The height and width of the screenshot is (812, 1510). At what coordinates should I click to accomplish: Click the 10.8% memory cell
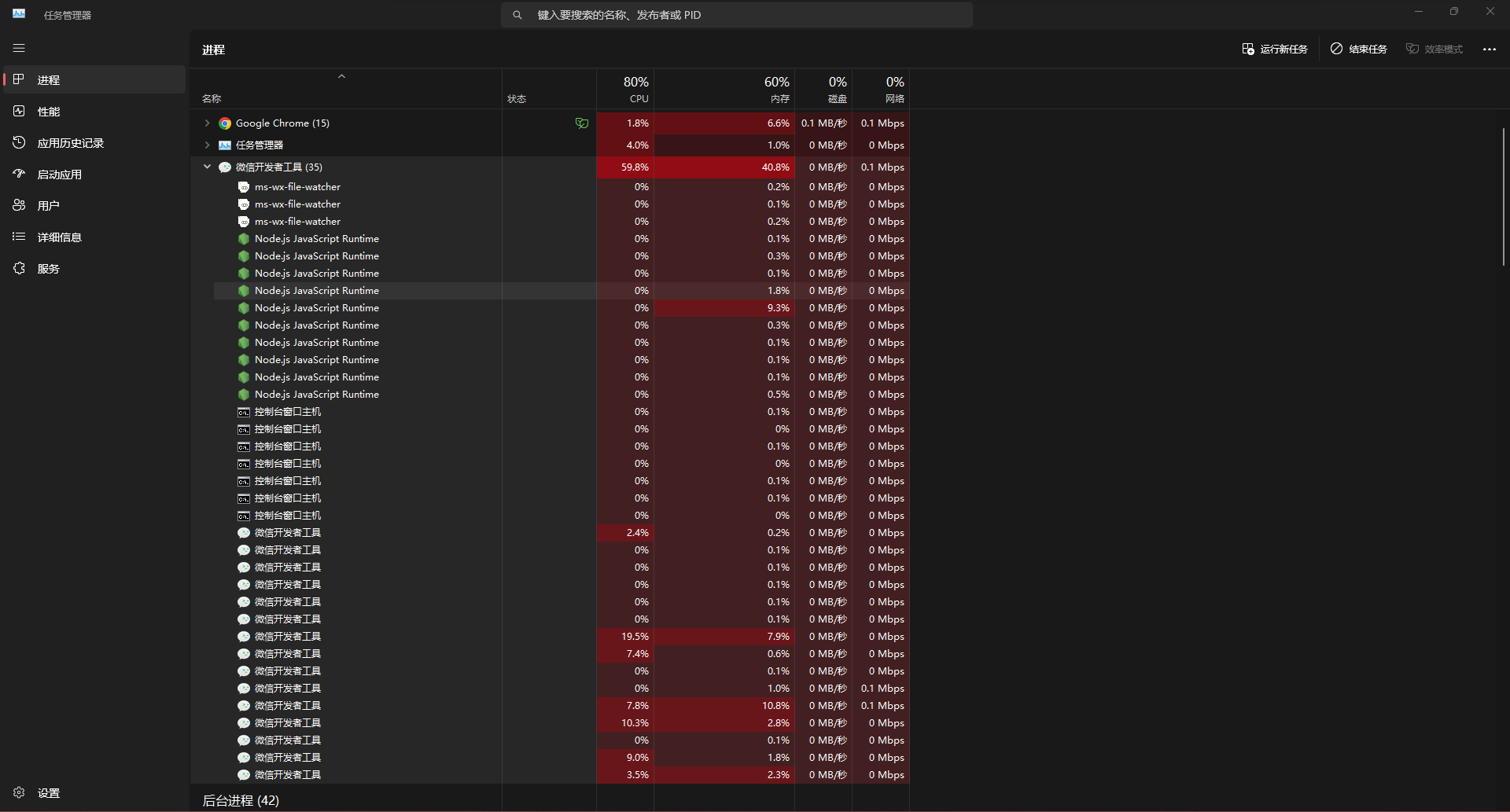[x=724, y=706]
